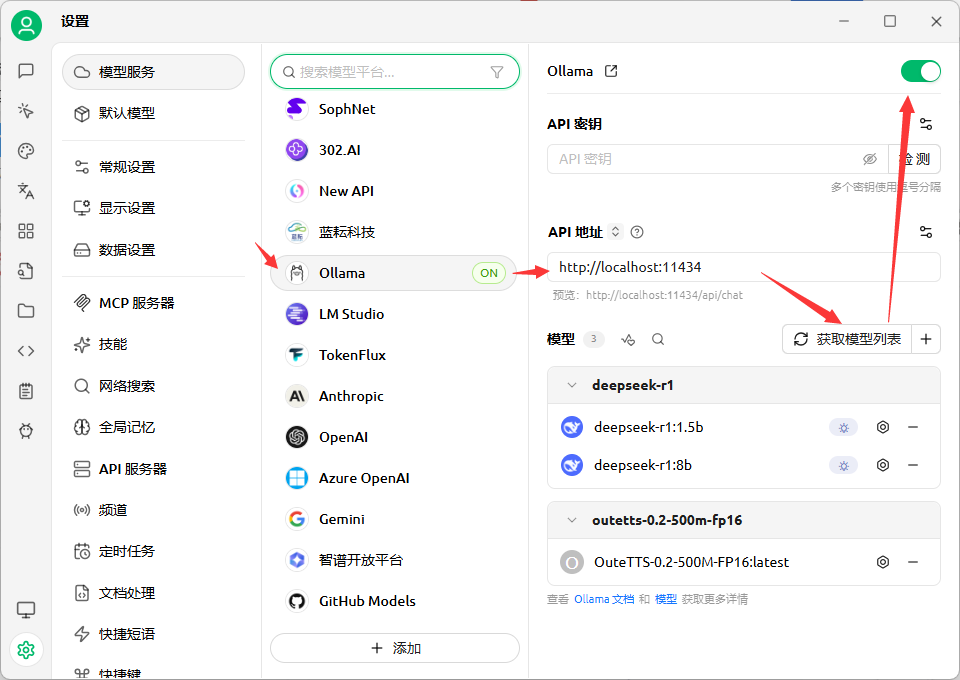This screenshot has height=680, width=960.
Task: Select the Anthropic provider
Action: 393,396
